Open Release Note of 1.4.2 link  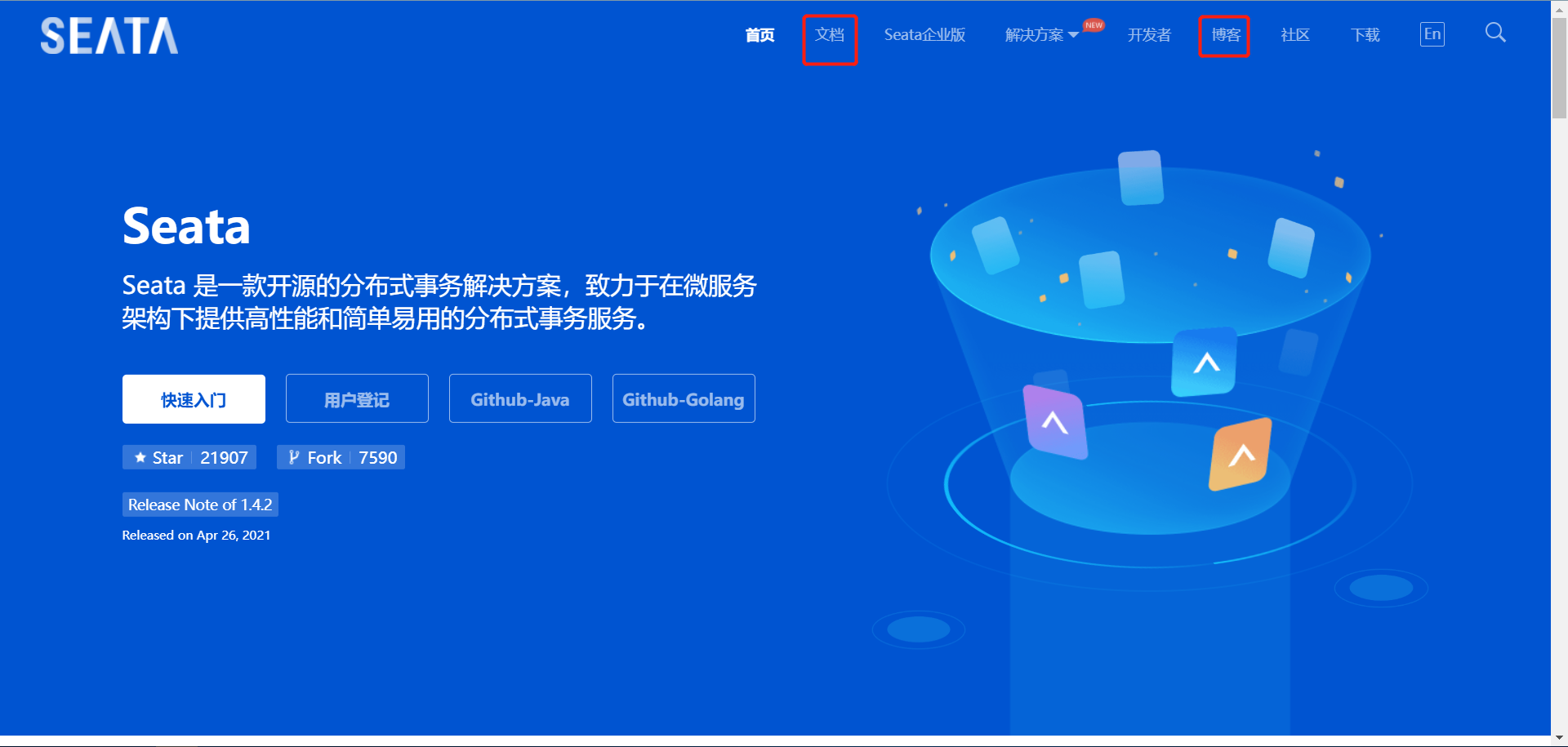pos(200,505)
